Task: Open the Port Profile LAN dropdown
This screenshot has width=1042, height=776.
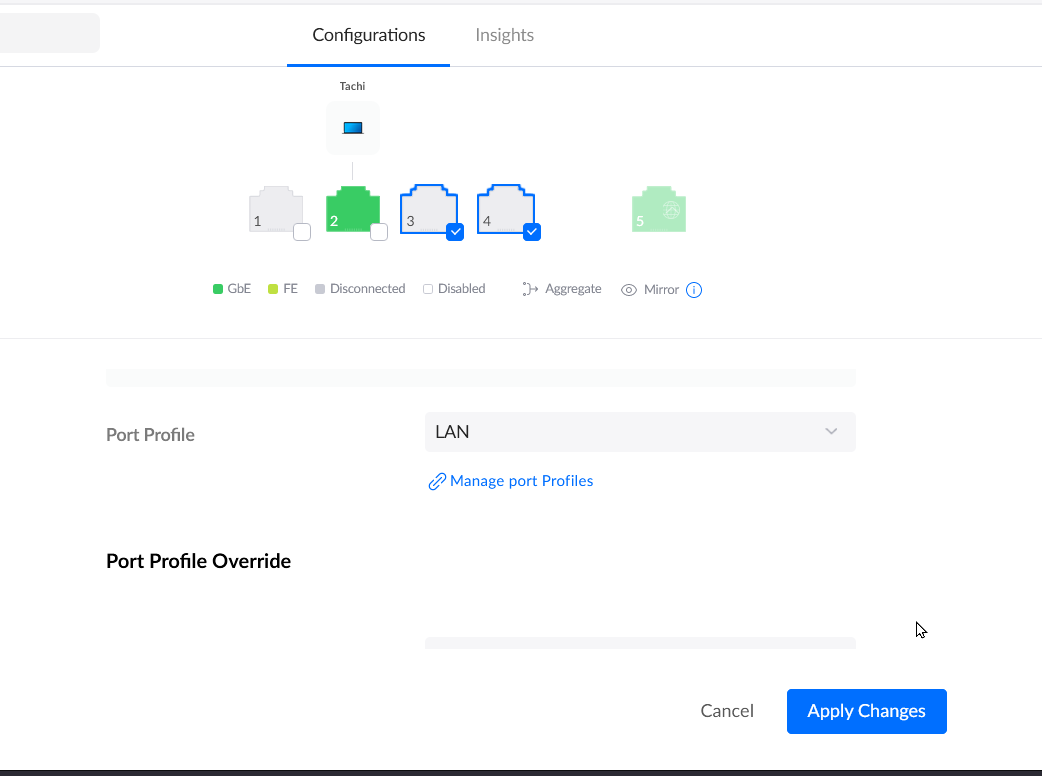Action: click(x=640, y=432)
